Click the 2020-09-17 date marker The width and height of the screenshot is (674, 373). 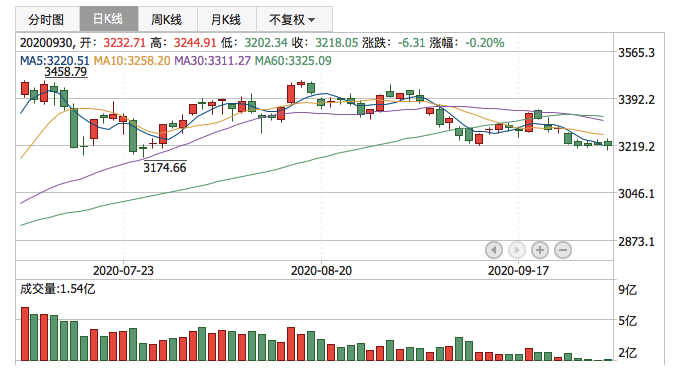[x=518, y=271]
